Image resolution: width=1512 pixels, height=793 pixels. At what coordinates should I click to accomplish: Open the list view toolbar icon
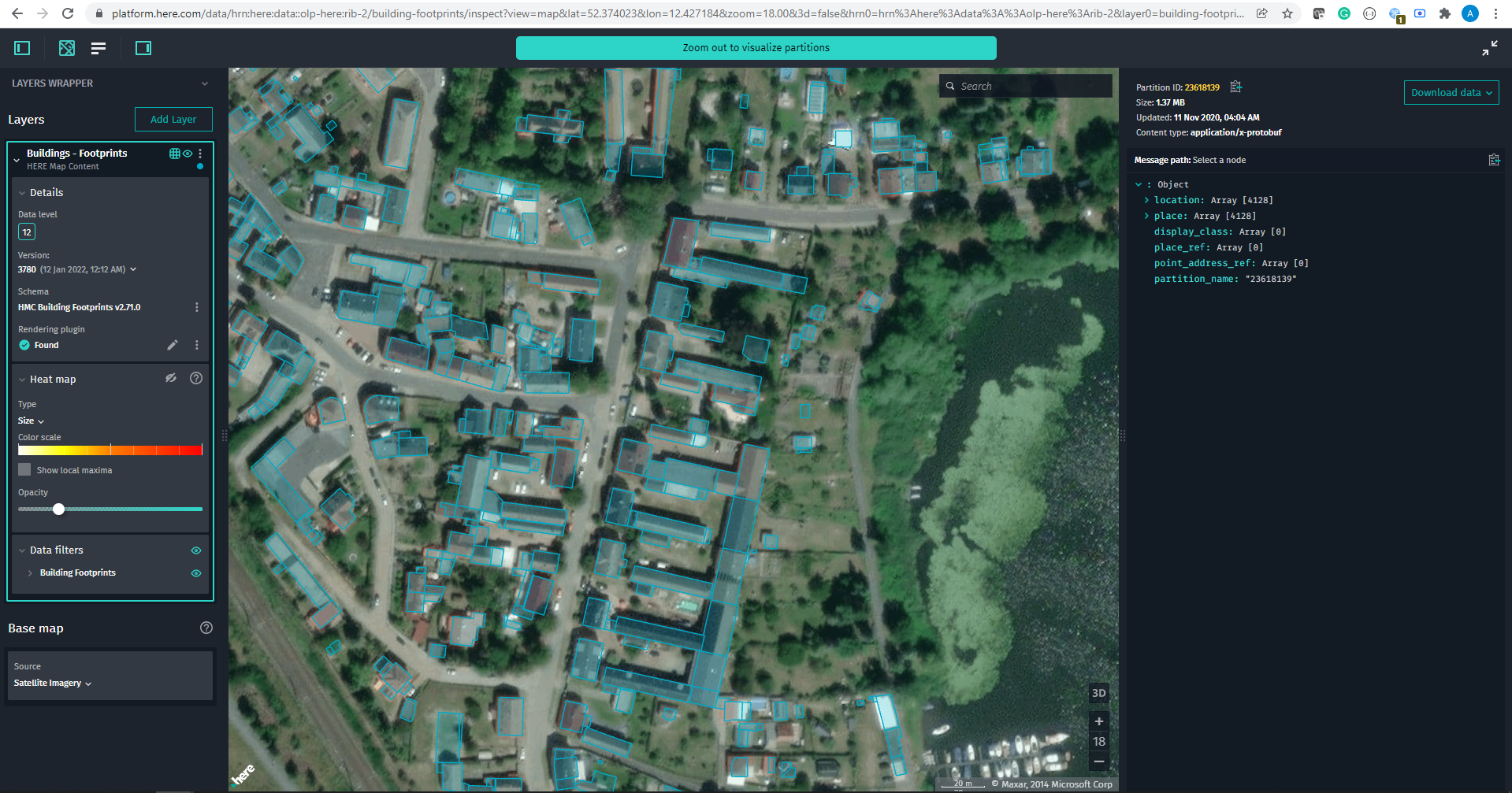(x=98, y=48)
